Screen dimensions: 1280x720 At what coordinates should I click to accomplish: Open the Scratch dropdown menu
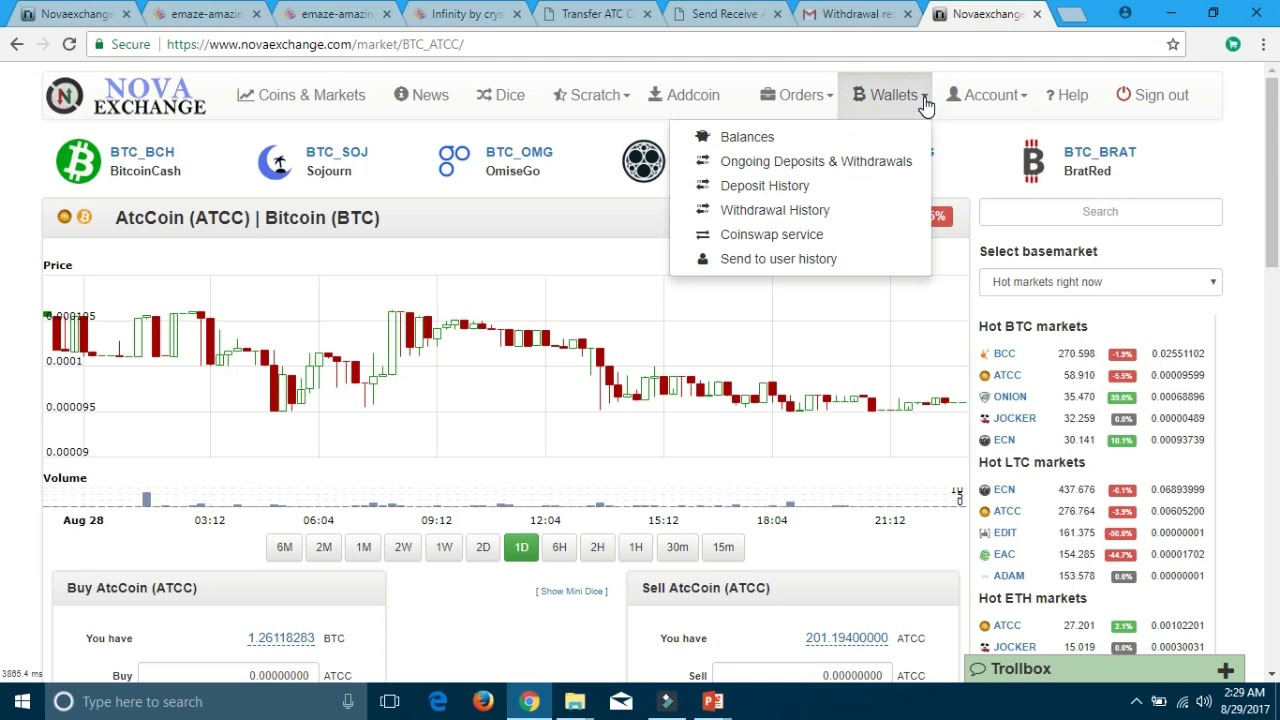point(592,95)
